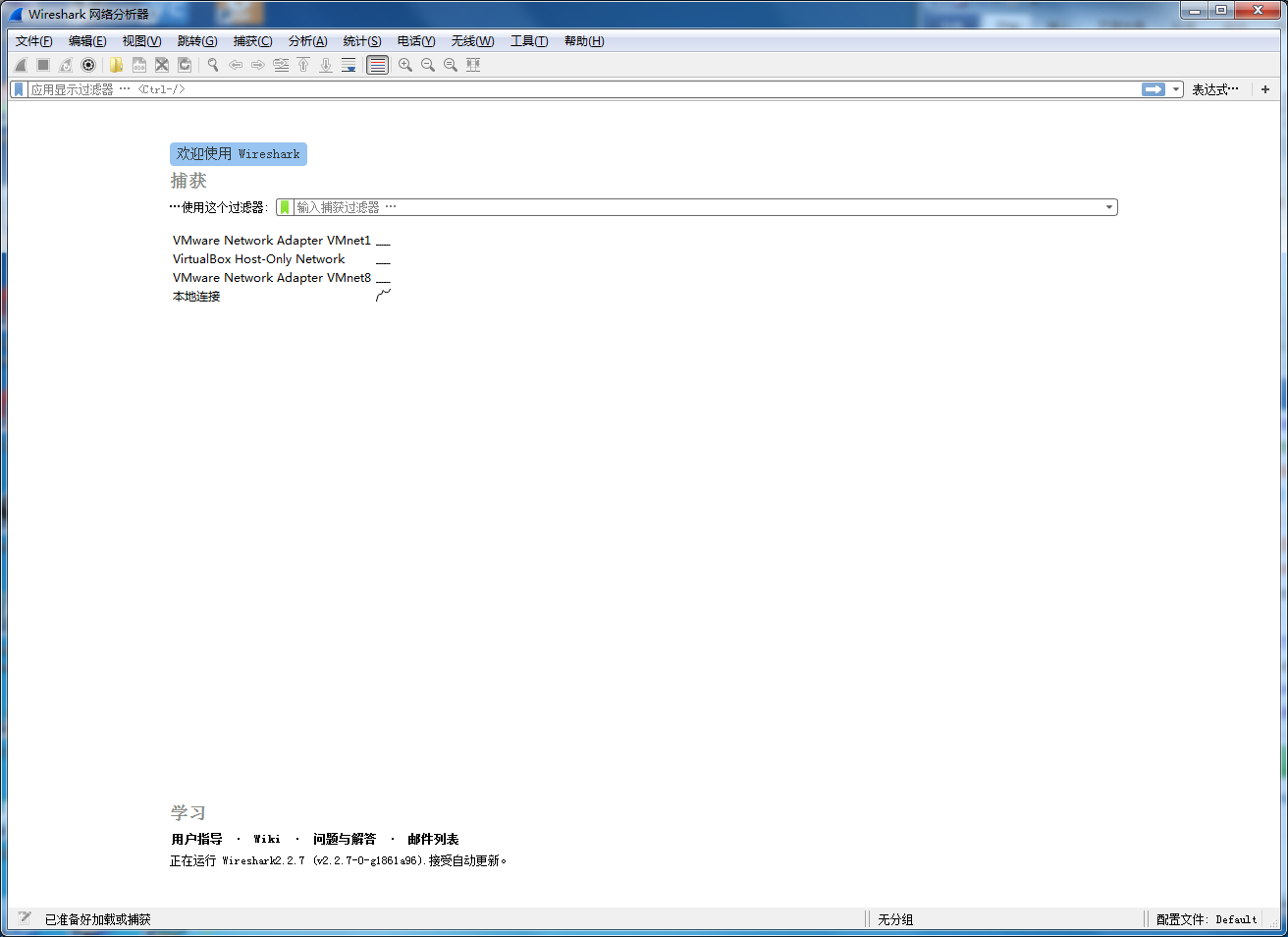The width and height of the screenshot is (1288, 937).
Task: Select VirtualBox Host-Only Network interface
Action: [259, 259]
